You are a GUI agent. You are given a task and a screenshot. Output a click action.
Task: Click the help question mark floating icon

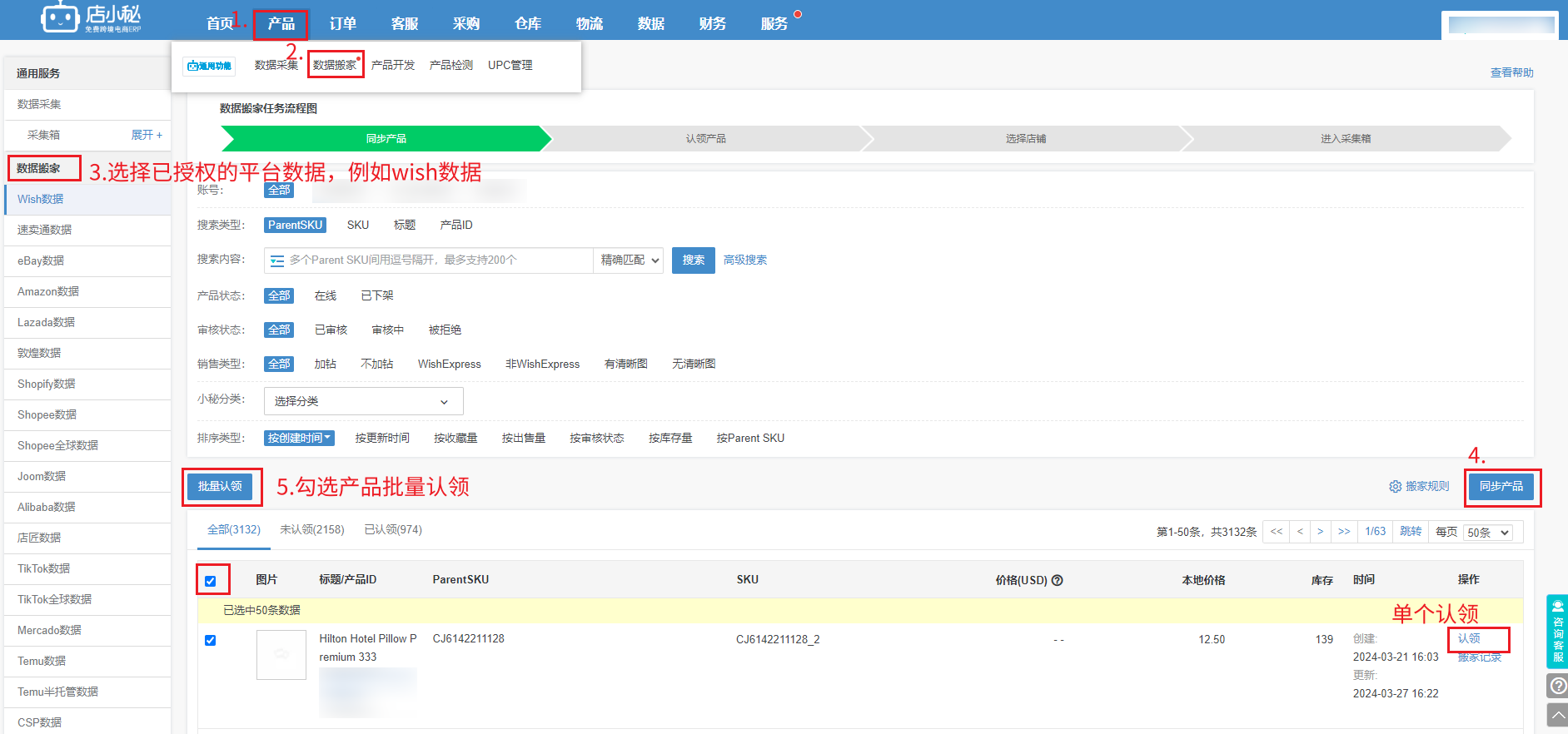pos(1557,686)
